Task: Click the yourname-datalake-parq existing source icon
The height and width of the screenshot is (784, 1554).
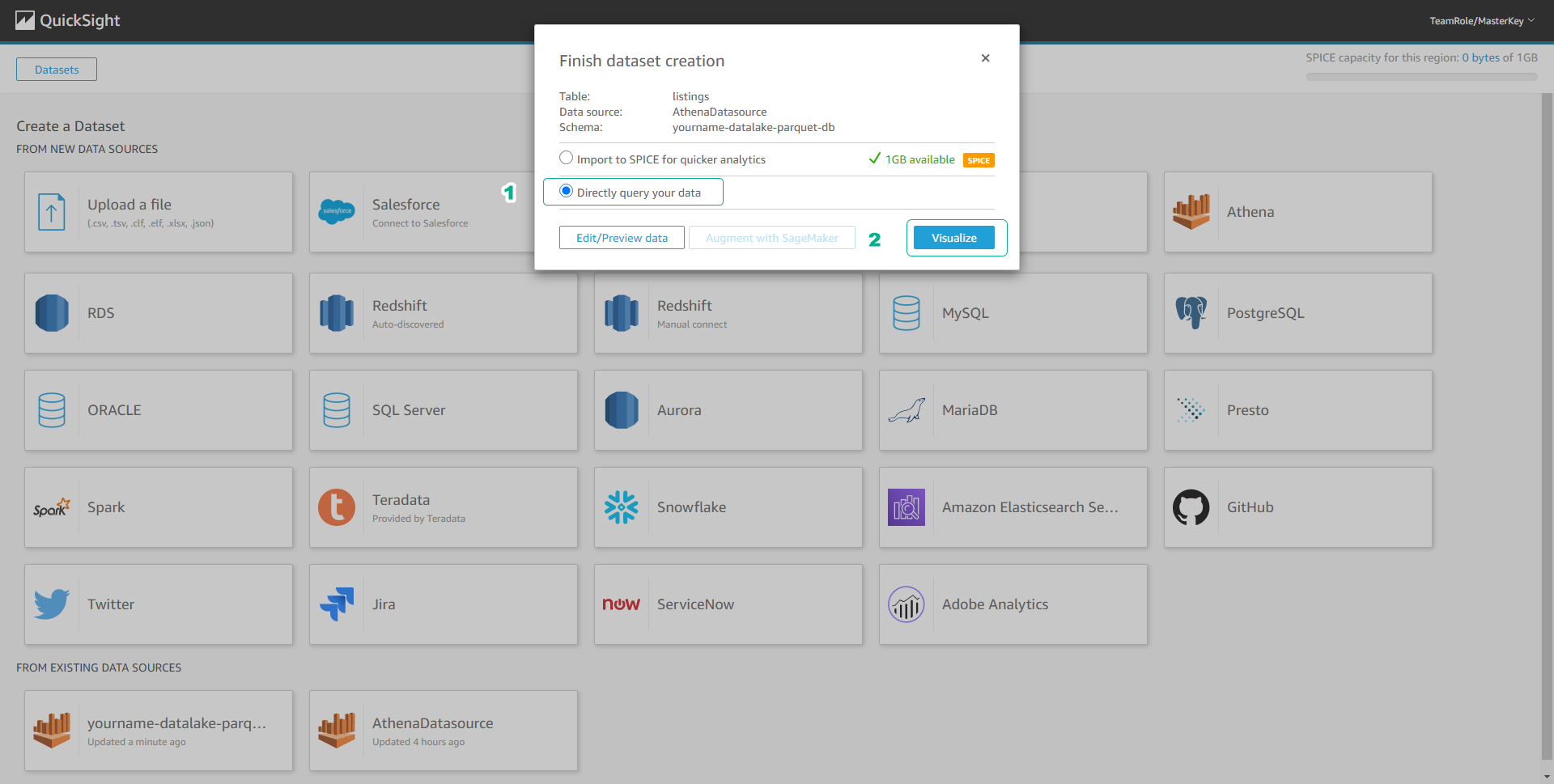Action: pos(52,731)
